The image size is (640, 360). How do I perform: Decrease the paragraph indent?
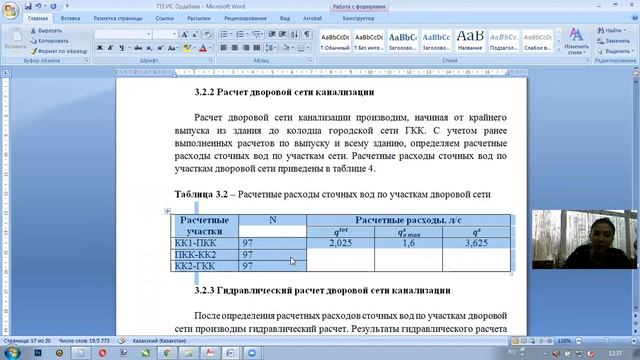click(272, 34)
